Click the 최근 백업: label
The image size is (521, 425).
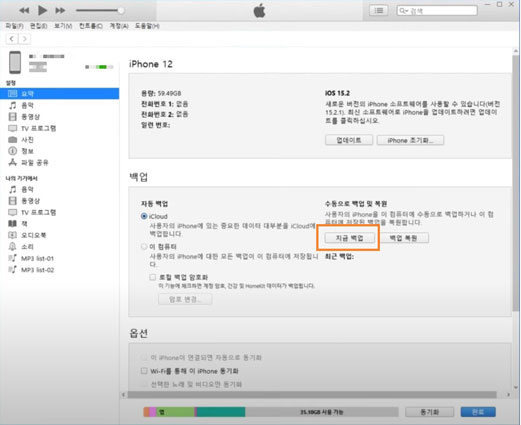point(339,256)
